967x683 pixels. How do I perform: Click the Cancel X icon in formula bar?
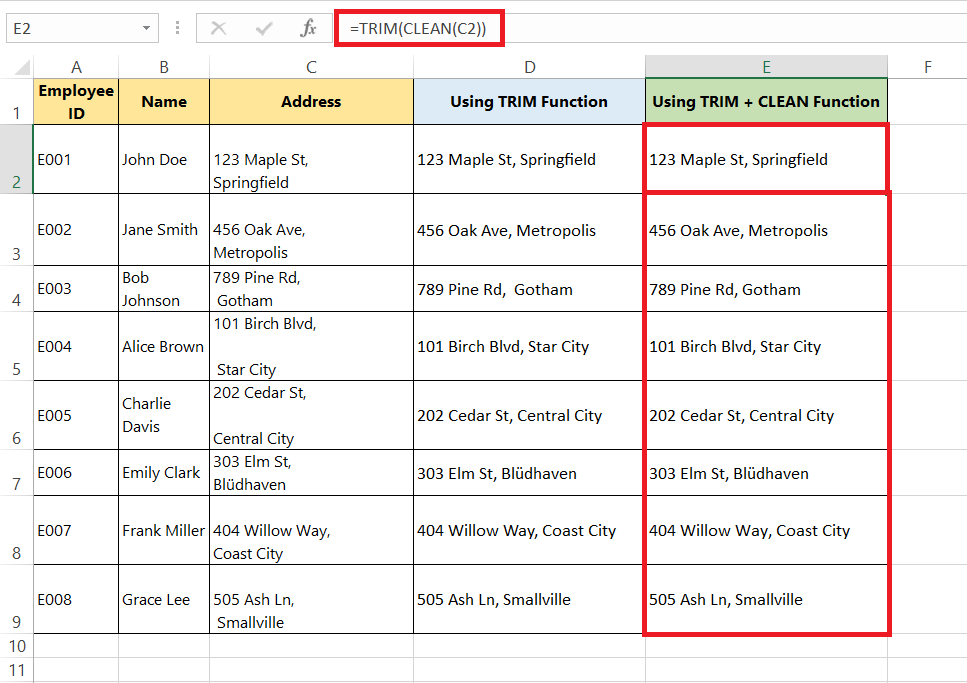tap(218, 28)
